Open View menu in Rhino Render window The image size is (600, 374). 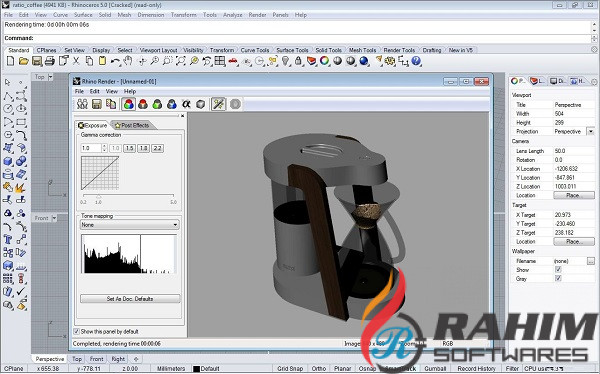click(x=111, y=91)
